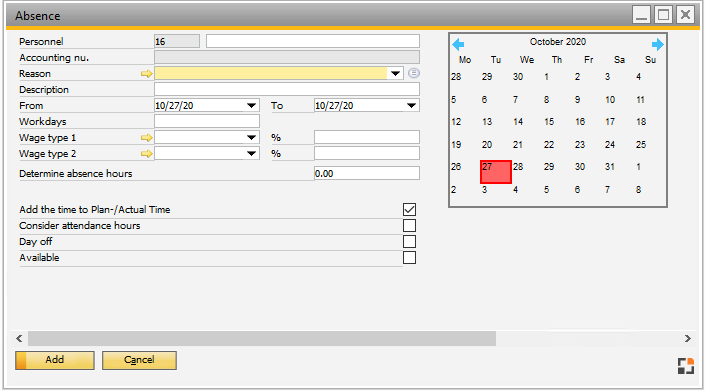Go to previous month in calendar

[x=458, y=44]
